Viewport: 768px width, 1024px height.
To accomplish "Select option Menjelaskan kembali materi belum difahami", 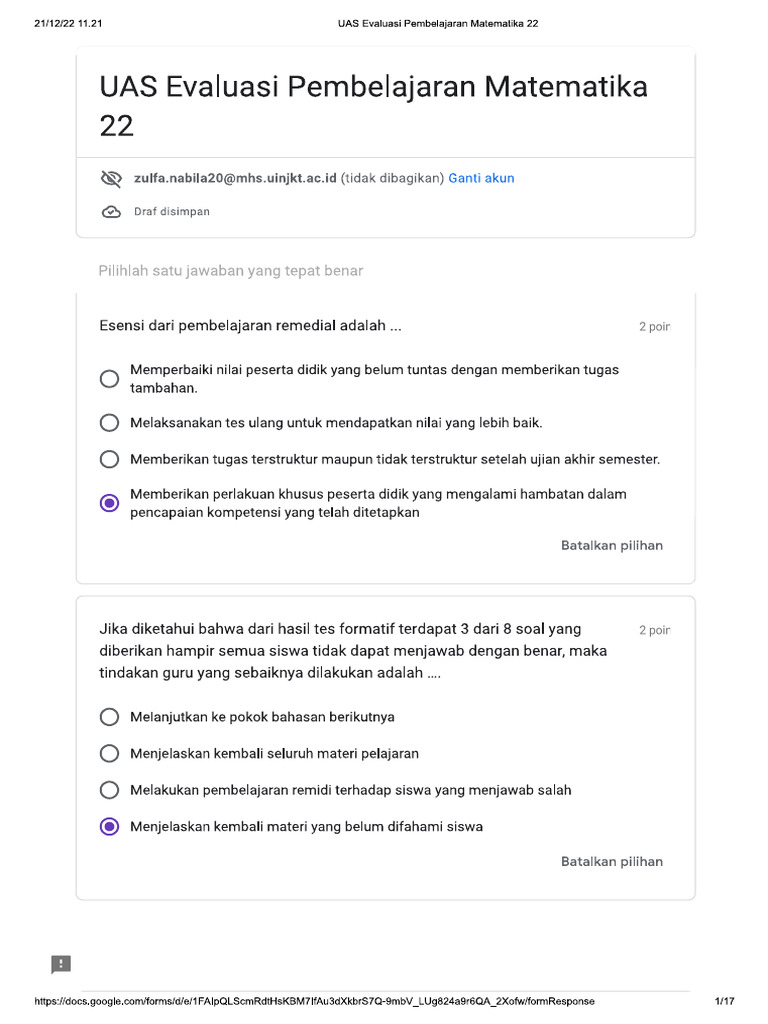I will [110, 827].
